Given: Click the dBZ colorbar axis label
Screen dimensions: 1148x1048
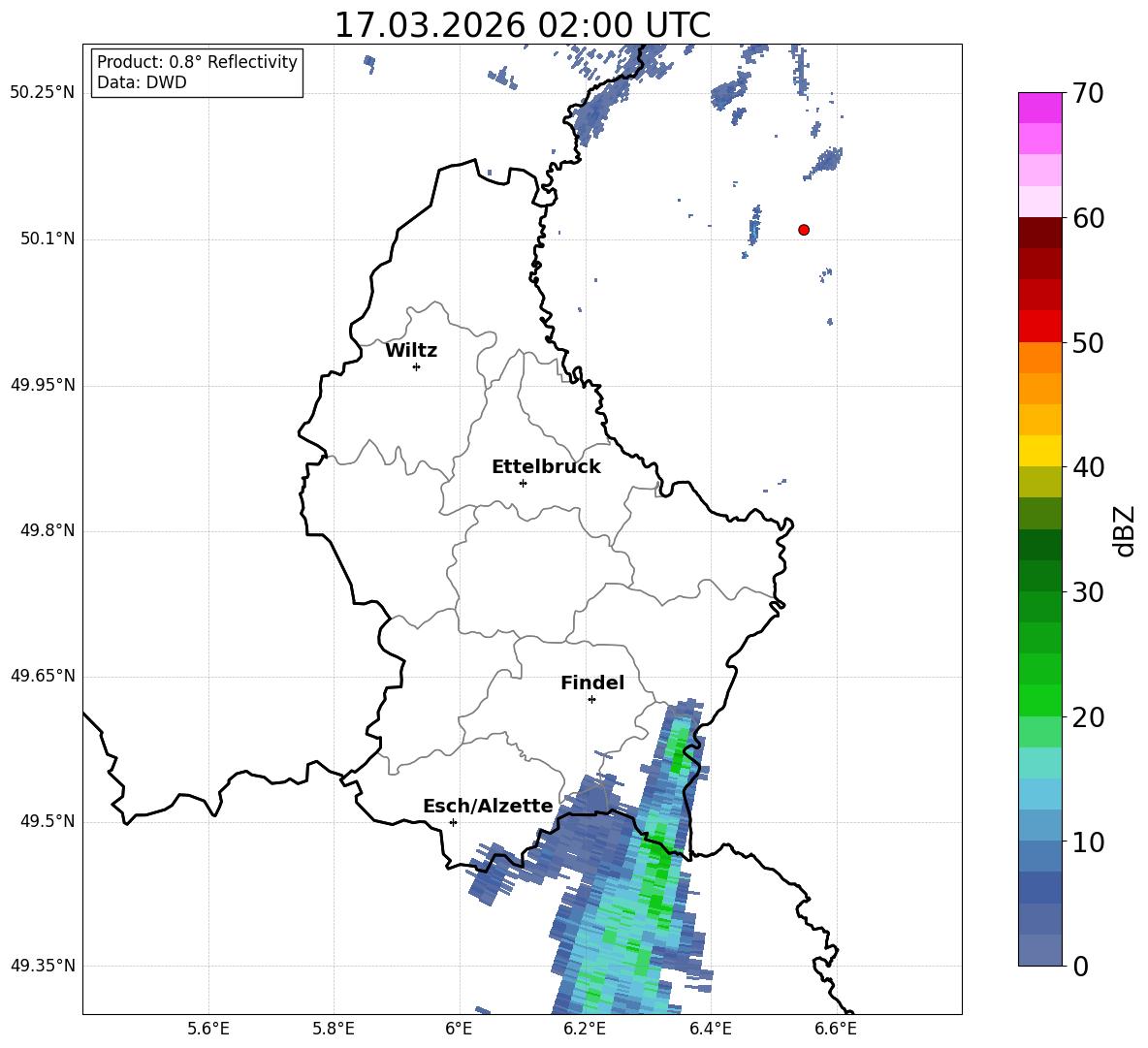Looking at the screenshot, I should click(1126, 530).
